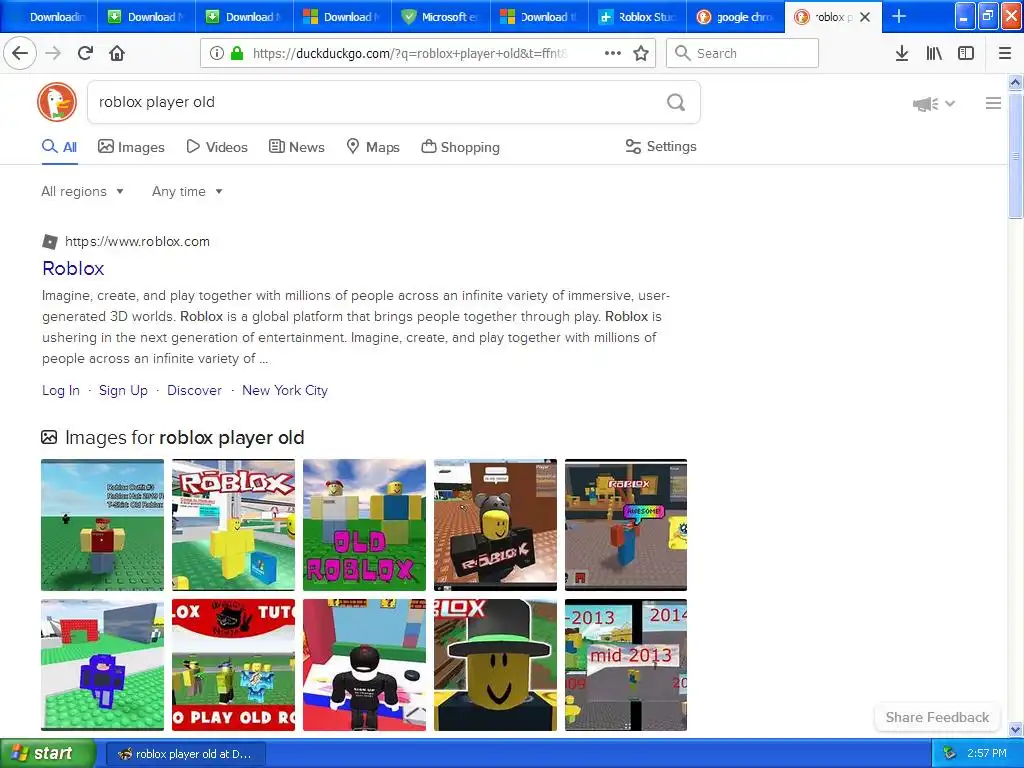Open the smiling top hat face thumbnail
The image size is (1024, 768).
click(495, 665)
